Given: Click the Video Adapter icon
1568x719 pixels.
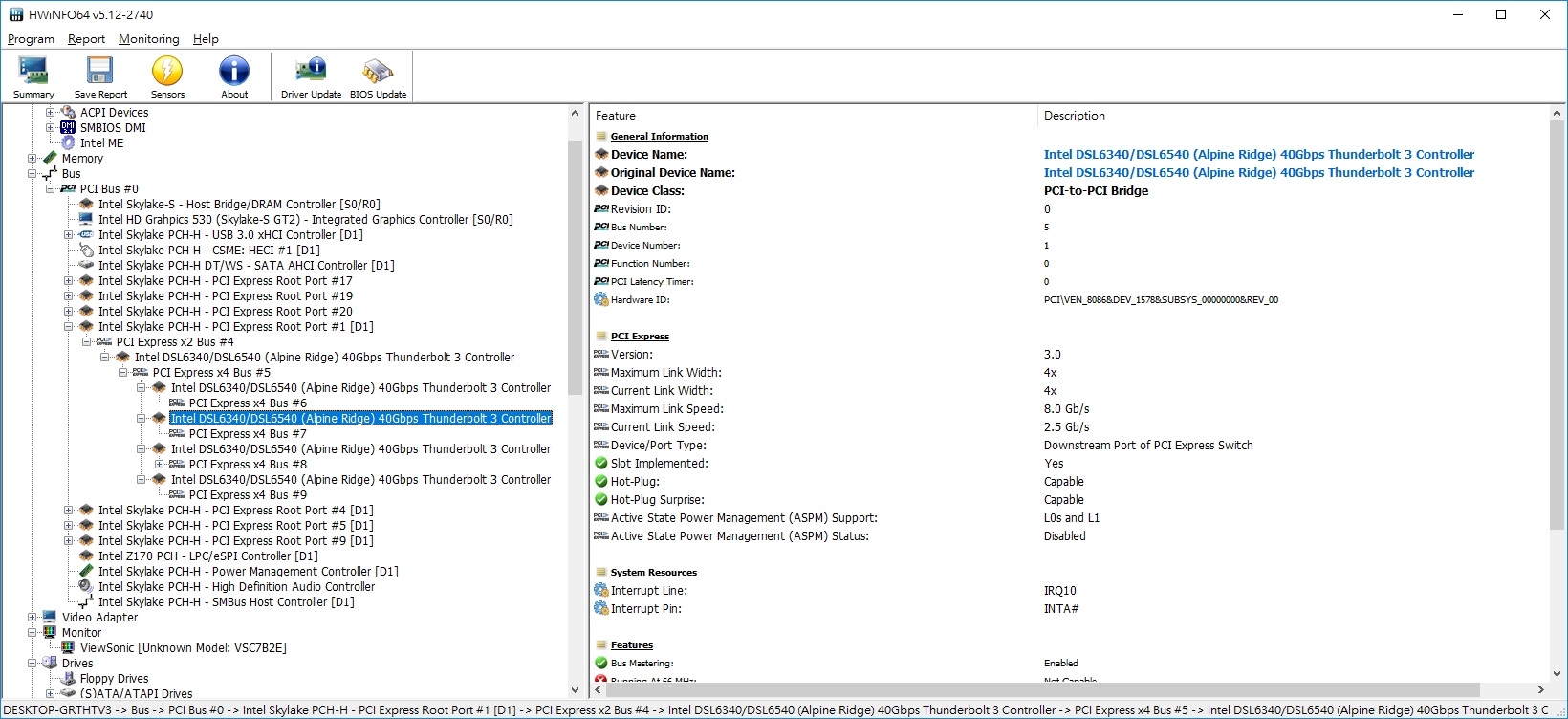Looking at the screenshot, I should (50, 617).
